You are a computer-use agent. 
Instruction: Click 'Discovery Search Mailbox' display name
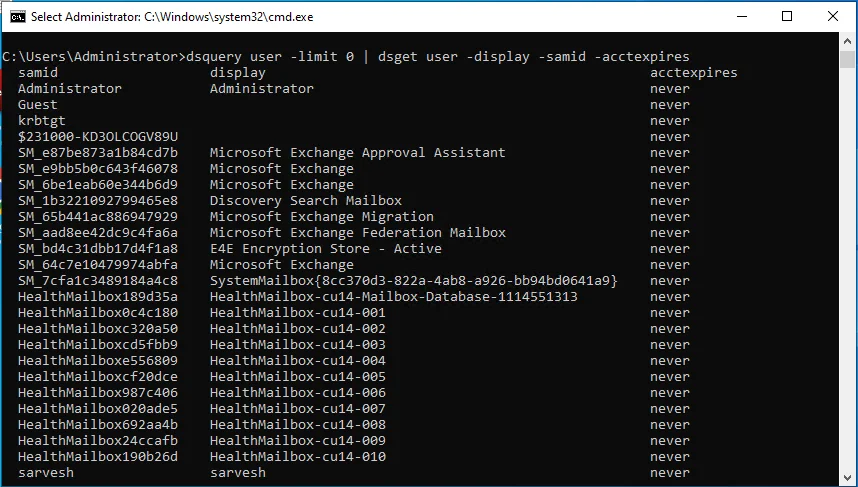(306, 200)
